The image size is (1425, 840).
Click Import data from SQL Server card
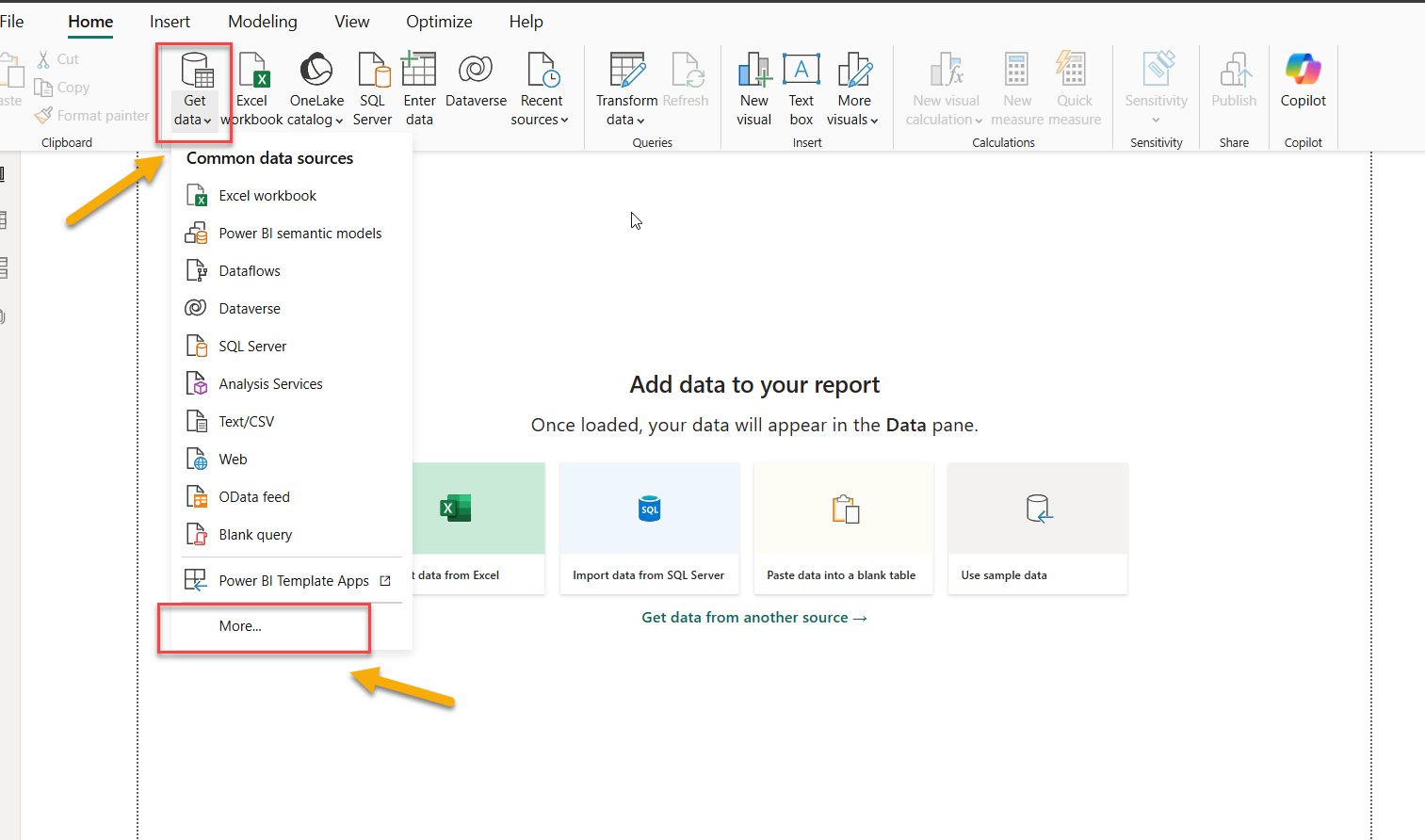tap(649, 528)
